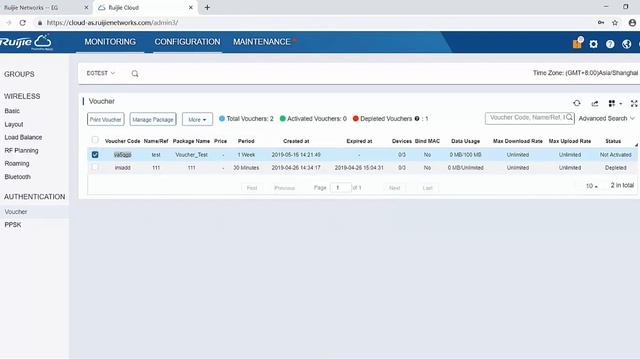
Task: Click the globe language icon
Action: pos(627,44)
